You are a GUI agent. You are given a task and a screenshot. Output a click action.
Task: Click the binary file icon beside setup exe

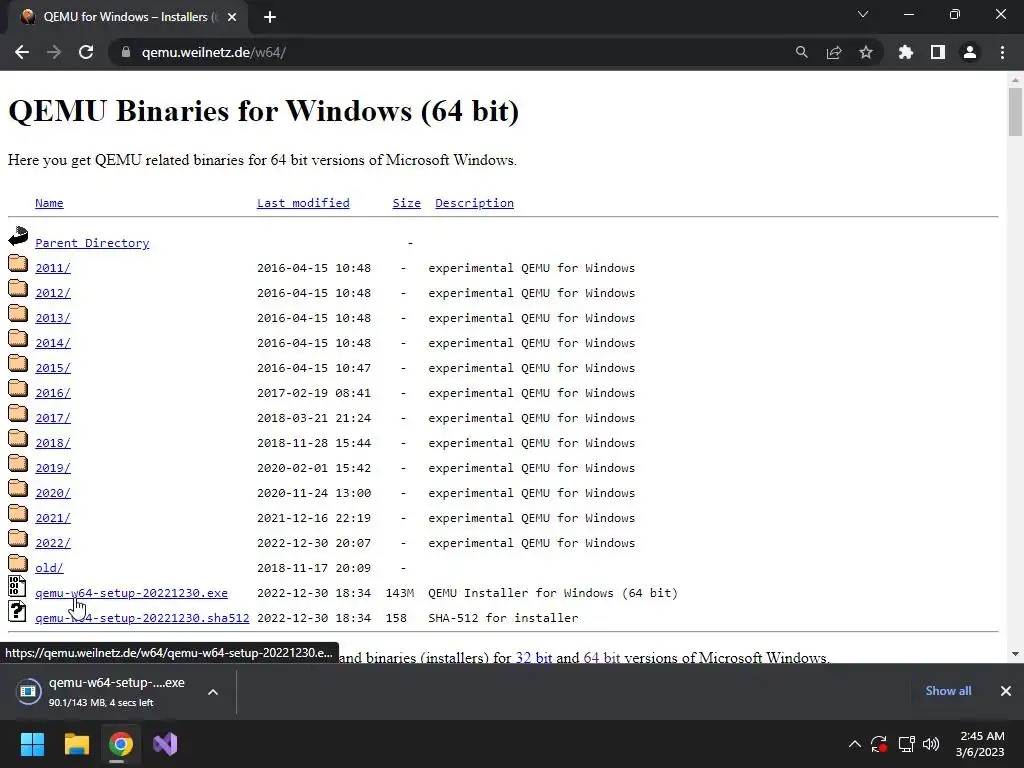tap(17, 586)
